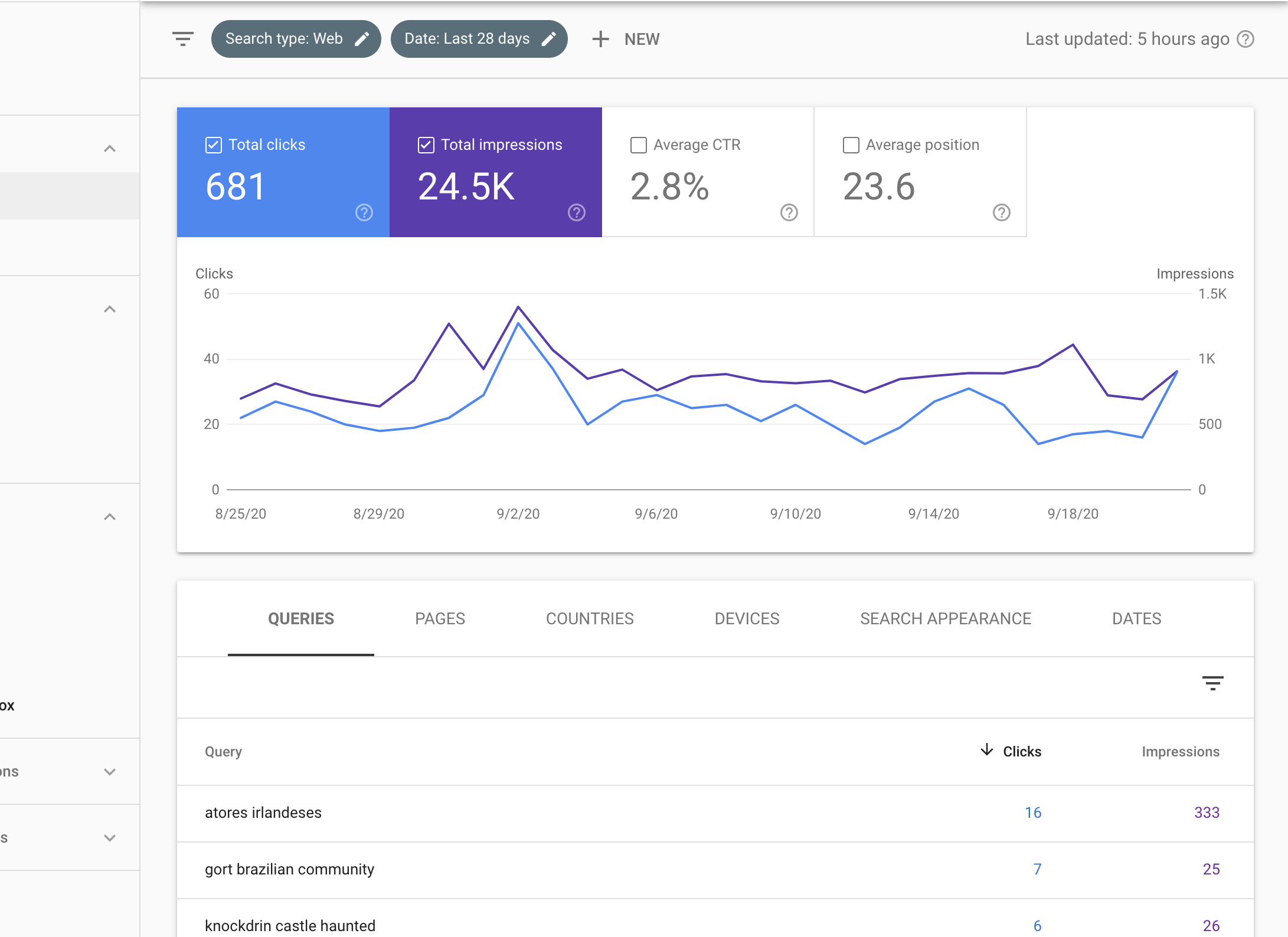This screenshot has width=1288, height=937.
Task: Click the help icon on the Average position card
Action: 1001,213
